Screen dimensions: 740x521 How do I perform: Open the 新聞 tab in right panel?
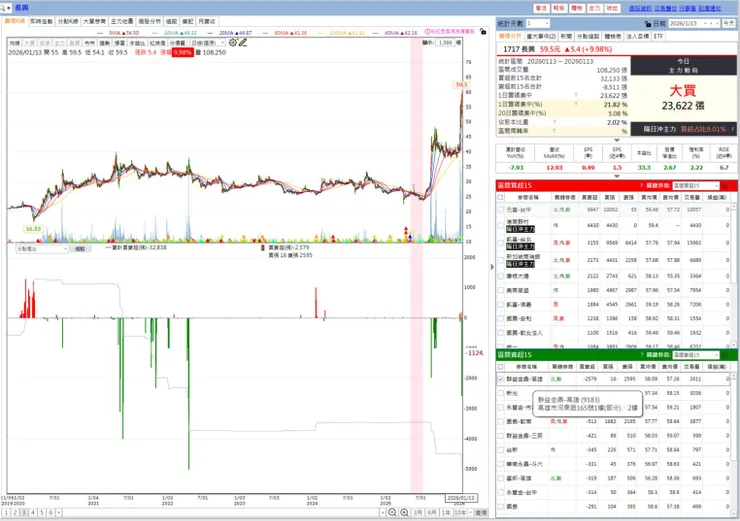pyautogui.click(x=566, y=36)
